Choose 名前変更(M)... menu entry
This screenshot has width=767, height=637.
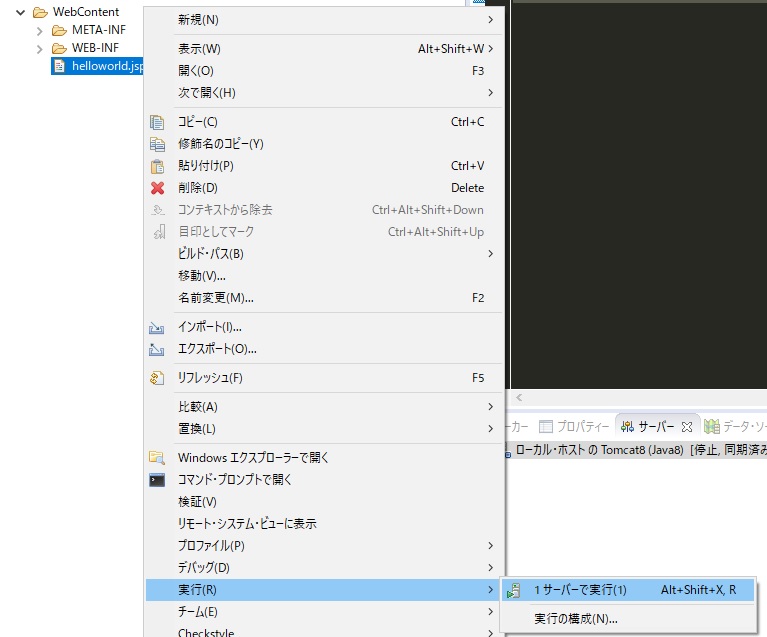[x=325, y=297]
